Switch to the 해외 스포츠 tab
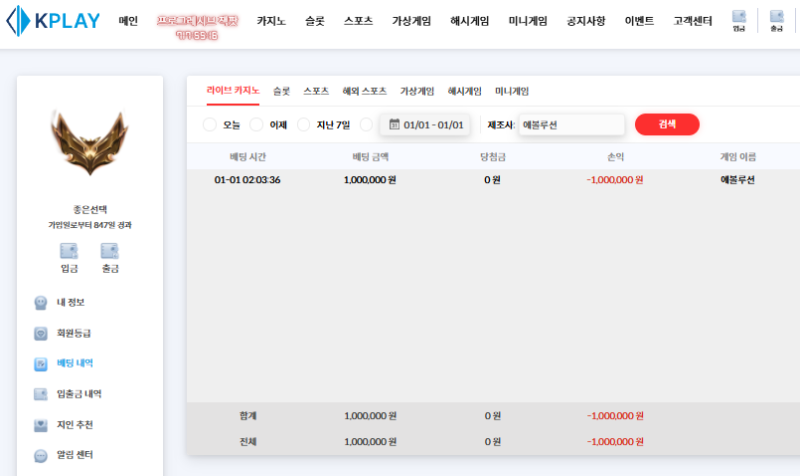 point(364,91)
